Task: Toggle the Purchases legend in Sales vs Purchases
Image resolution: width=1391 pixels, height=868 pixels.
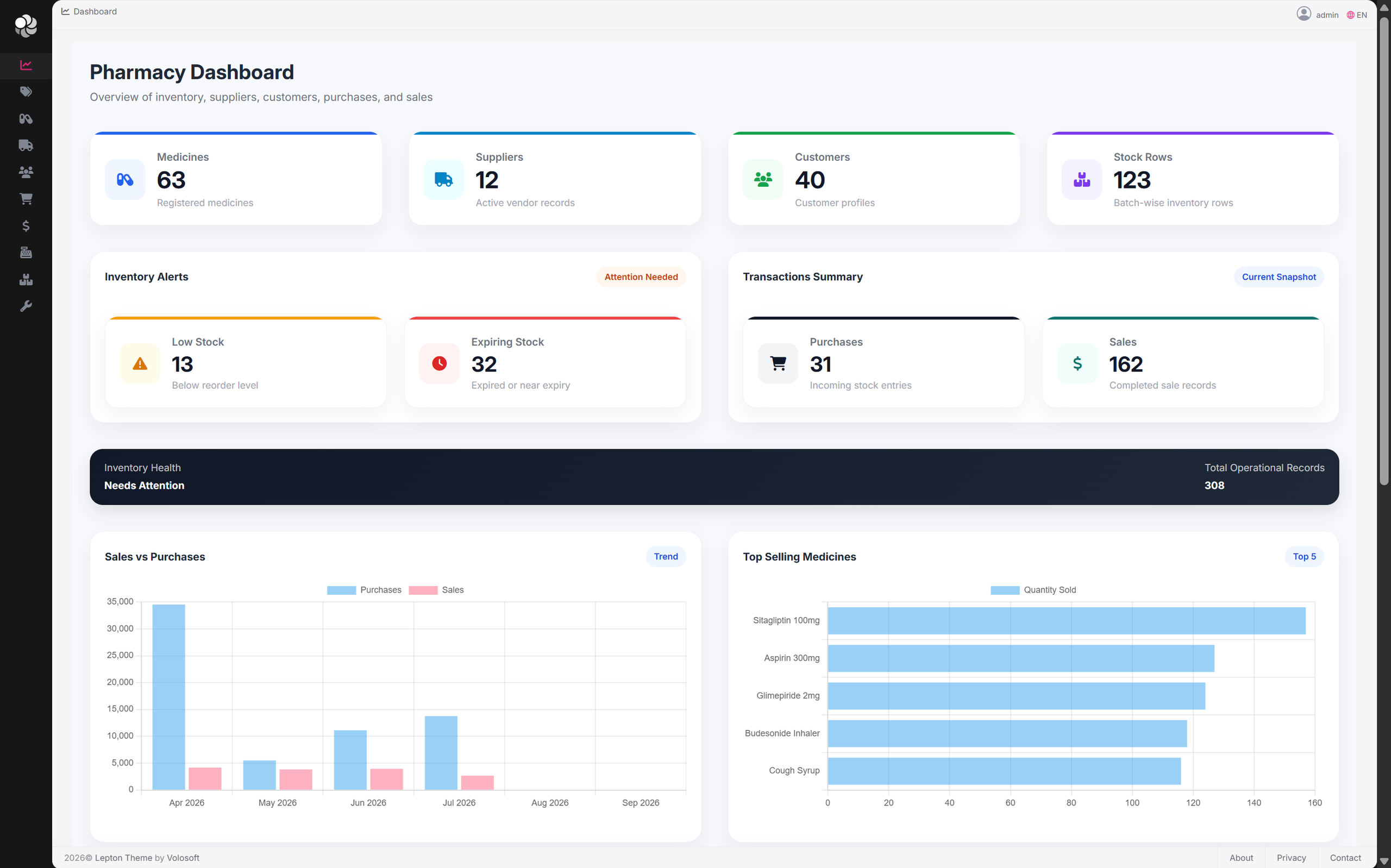Action: 364,590
